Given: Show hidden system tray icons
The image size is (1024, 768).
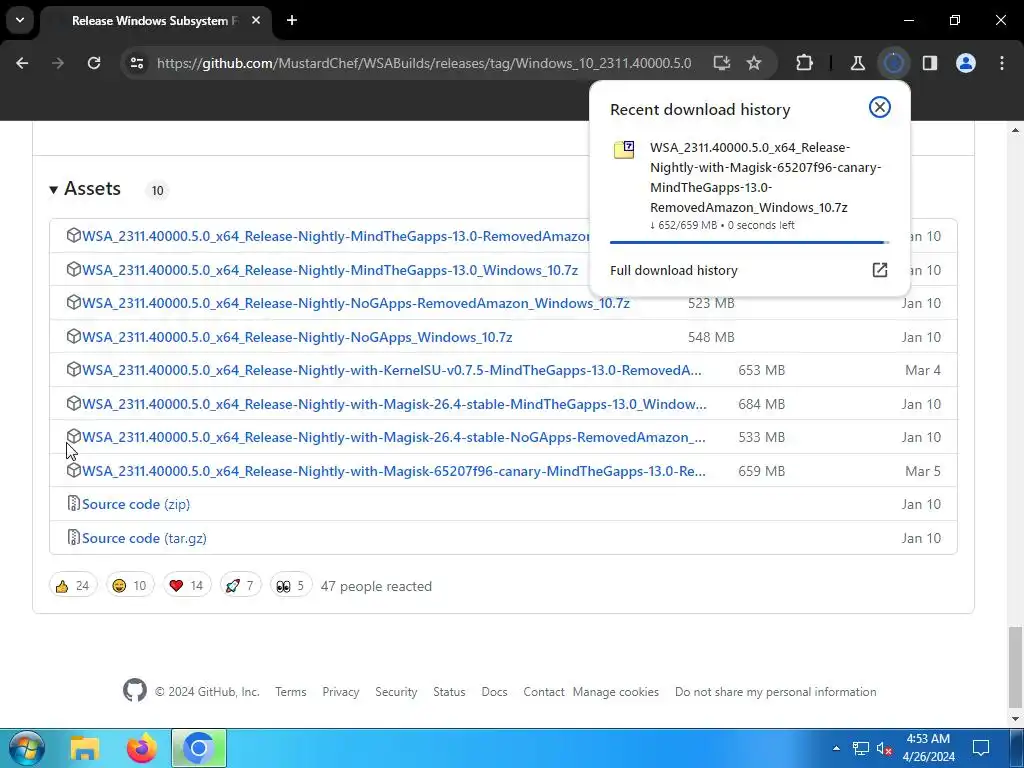Looking at the screenshot, I should click(x=837, y=748).
